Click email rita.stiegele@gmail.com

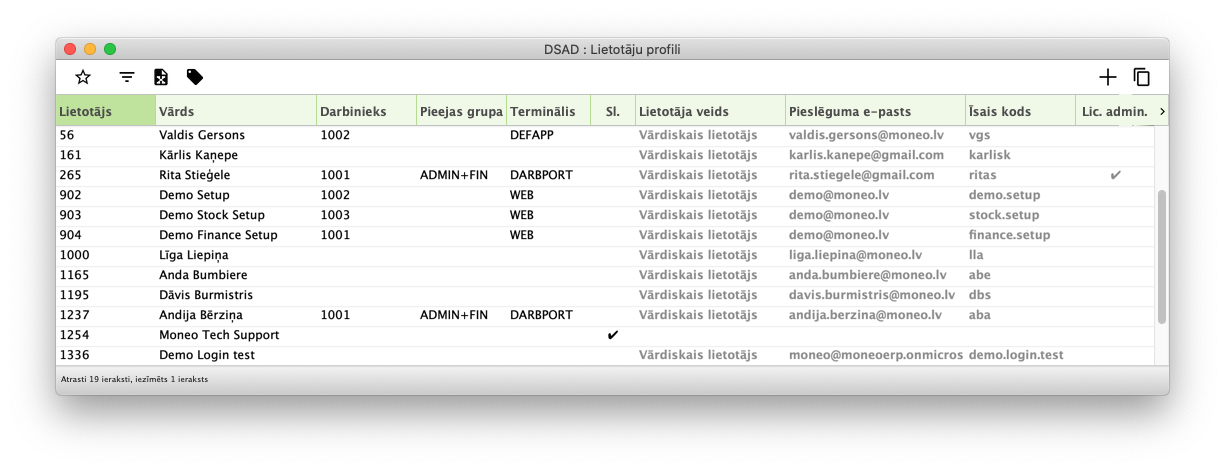tap(862, 175)
